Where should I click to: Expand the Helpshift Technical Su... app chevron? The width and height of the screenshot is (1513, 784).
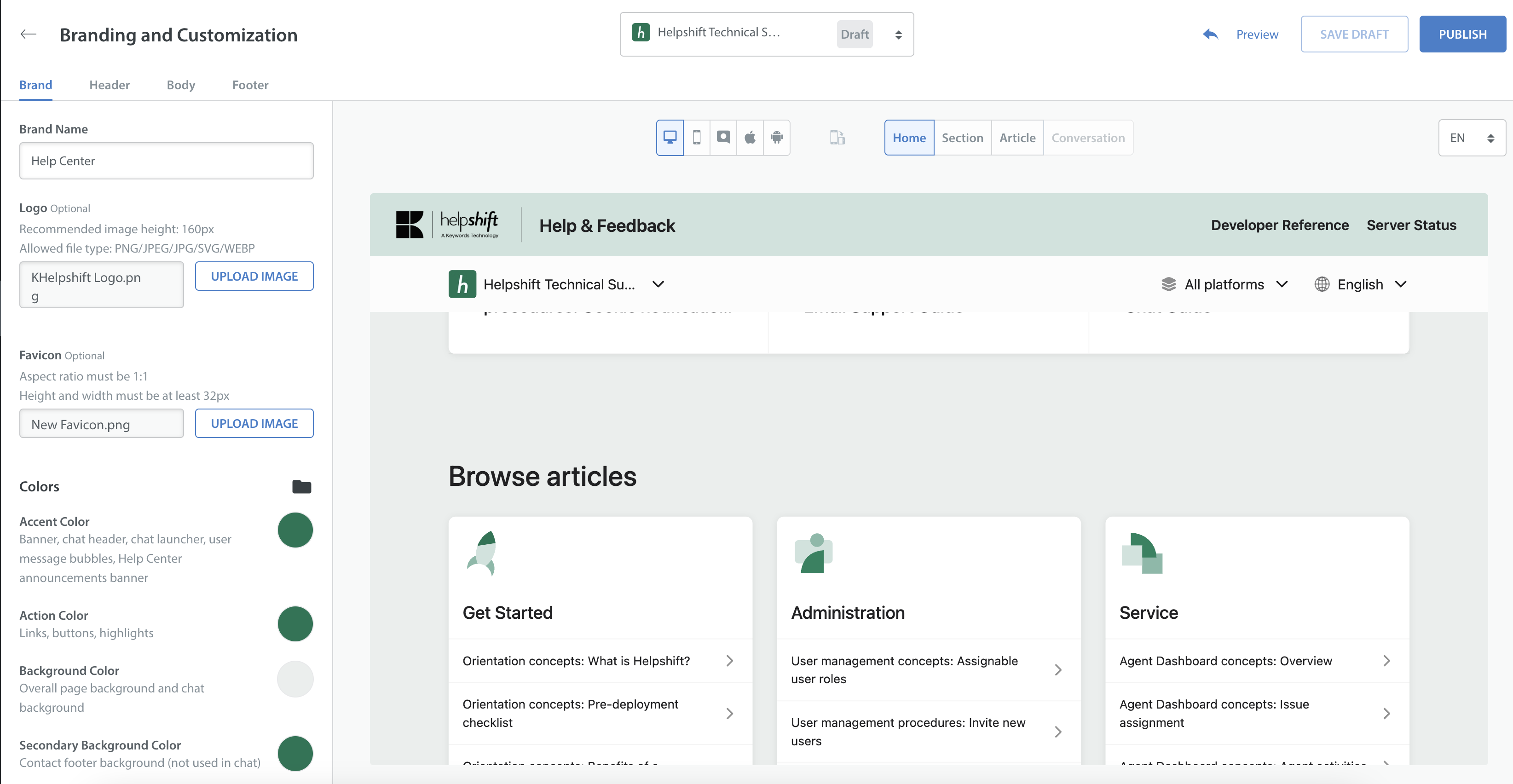pos(658,284)
